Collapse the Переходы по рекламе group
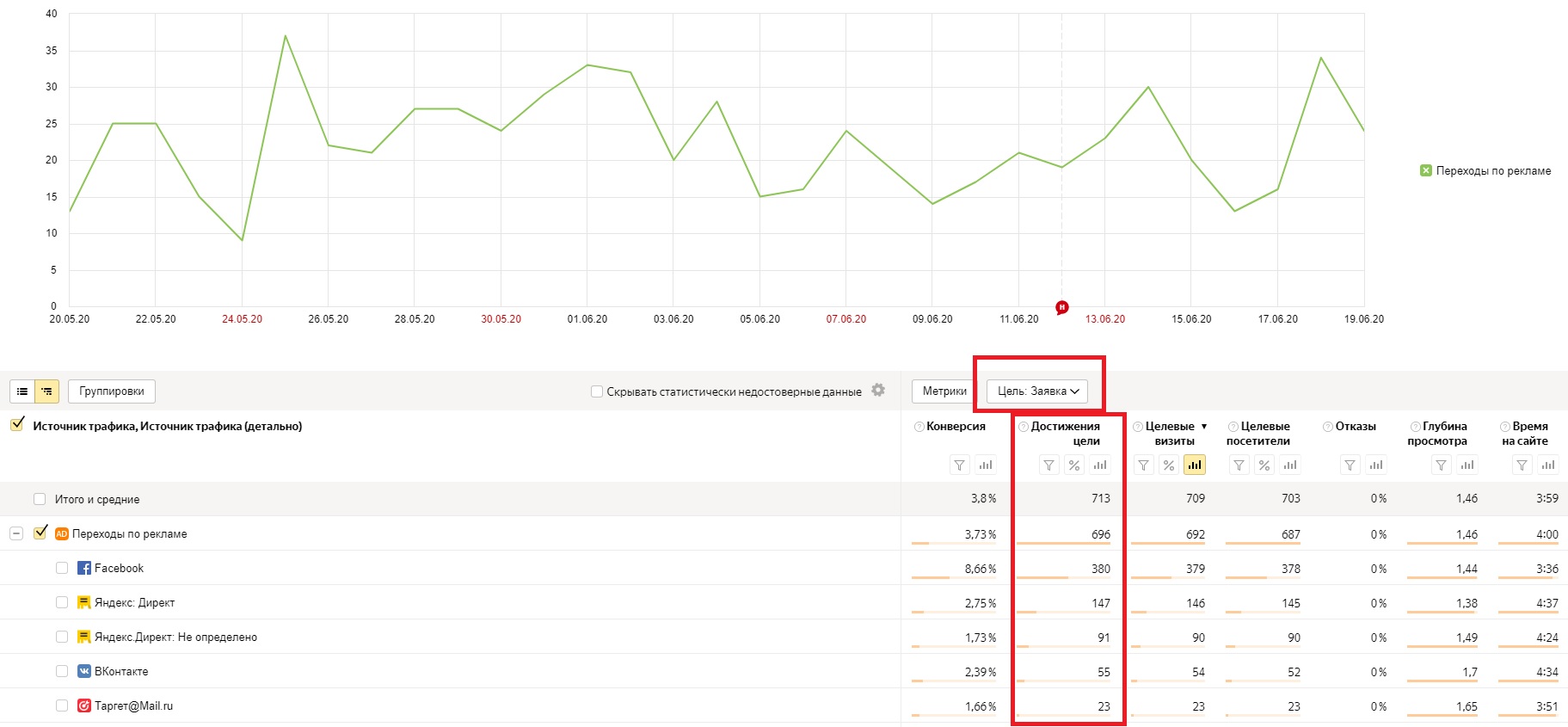 [16, 533]
